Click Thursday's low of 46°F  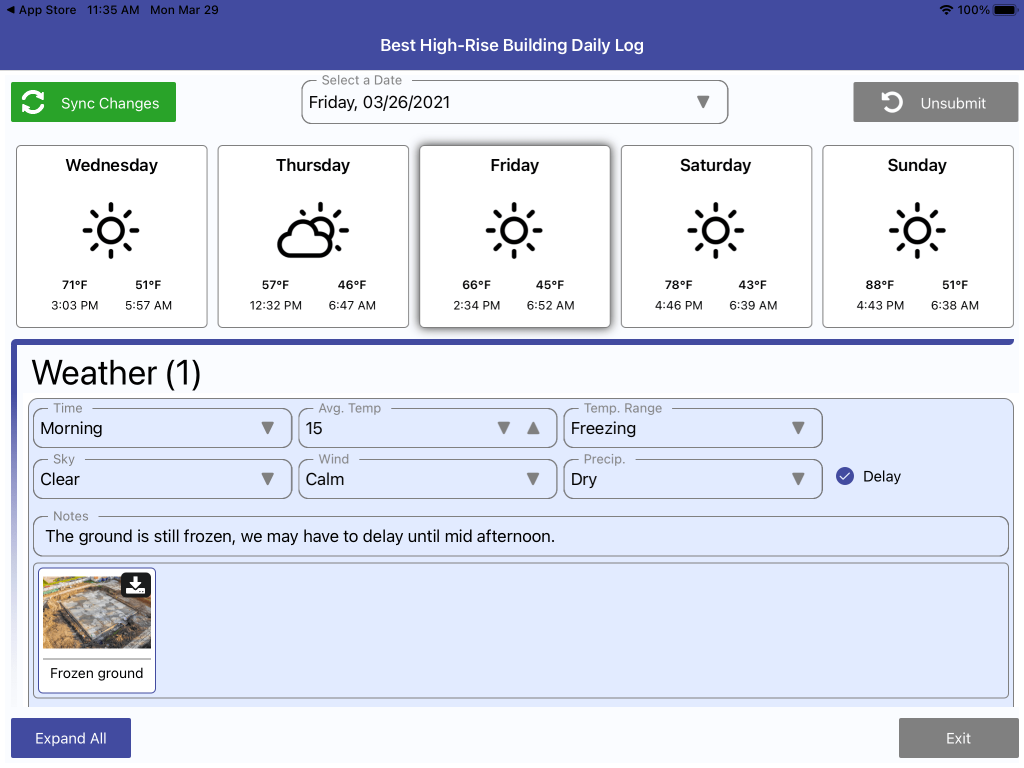[x=352, y=285]
